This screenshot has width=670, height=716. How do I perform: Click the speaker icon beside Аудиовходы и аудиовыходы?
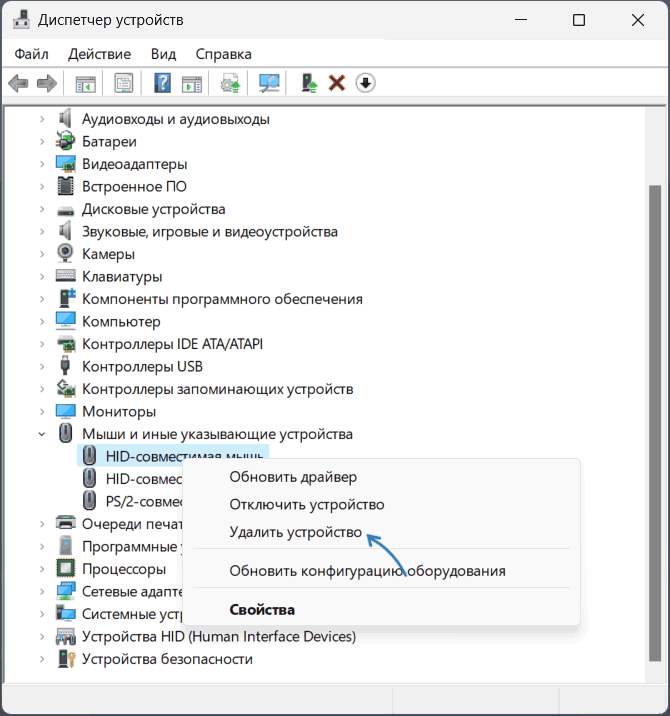tap(65, 119)
